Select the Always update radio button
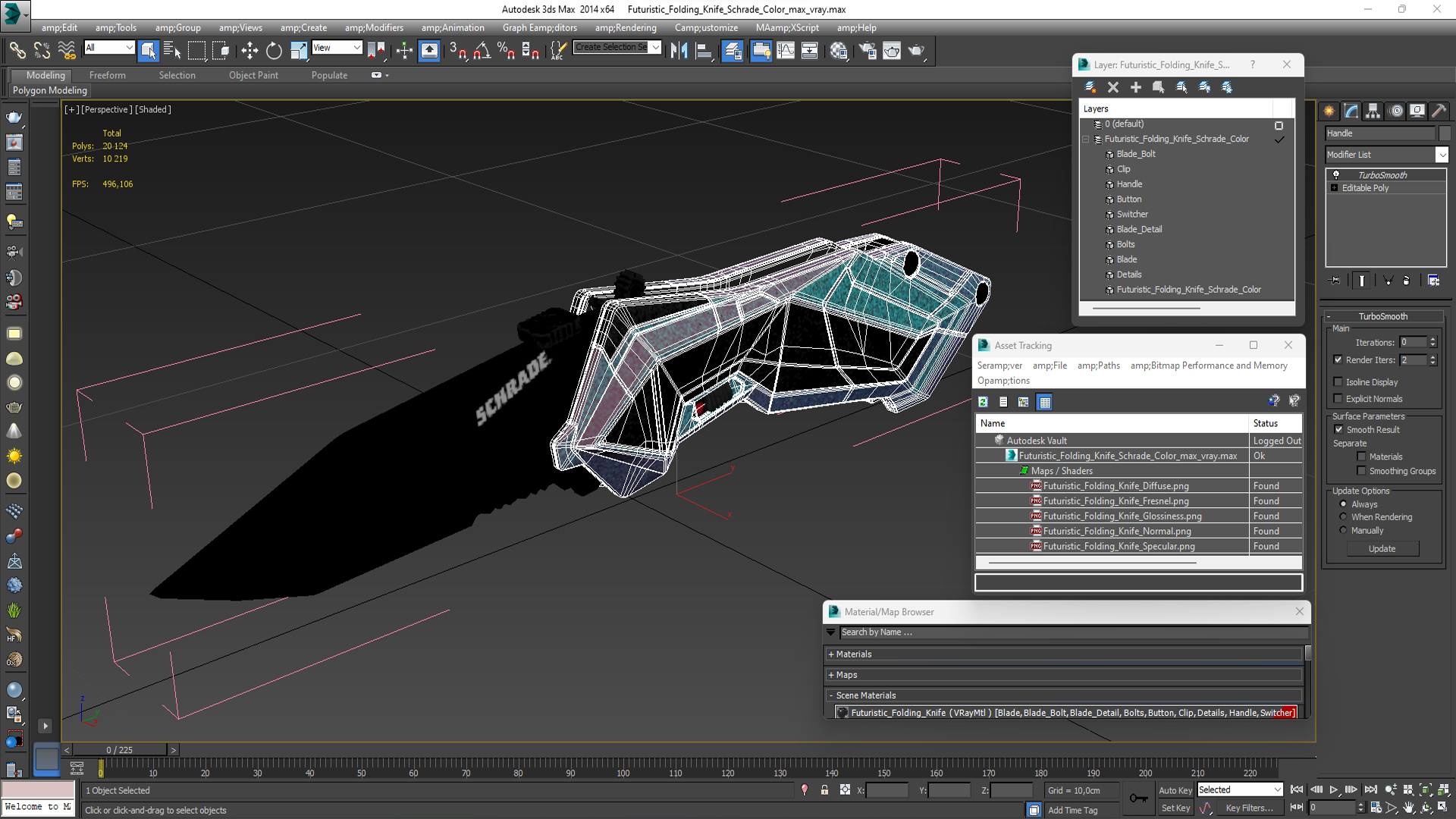Screen dimensions: 1456x819 click(x=1343, y=504)
